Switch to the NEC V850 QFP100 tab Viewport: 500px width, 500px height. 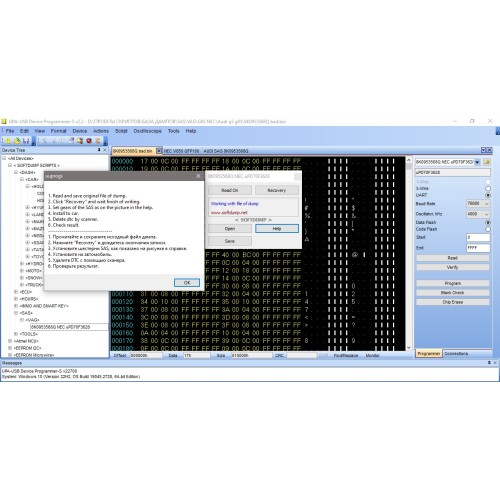181,151
